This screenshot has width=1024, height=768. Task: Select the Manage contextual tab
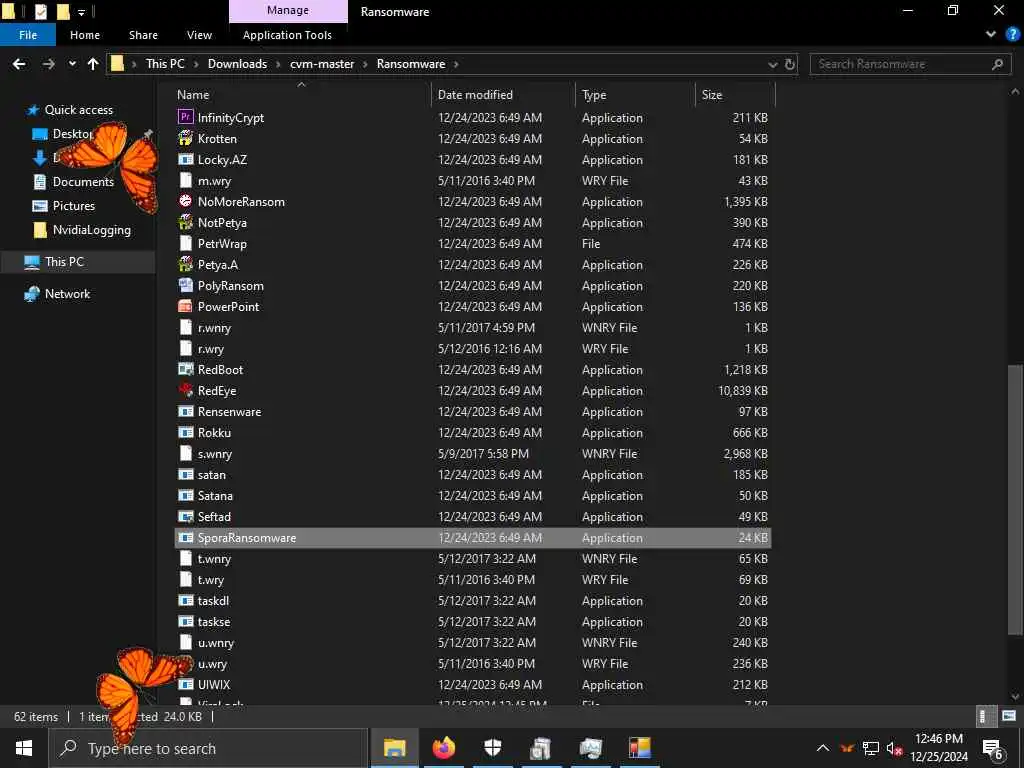[x=288, y=10]
